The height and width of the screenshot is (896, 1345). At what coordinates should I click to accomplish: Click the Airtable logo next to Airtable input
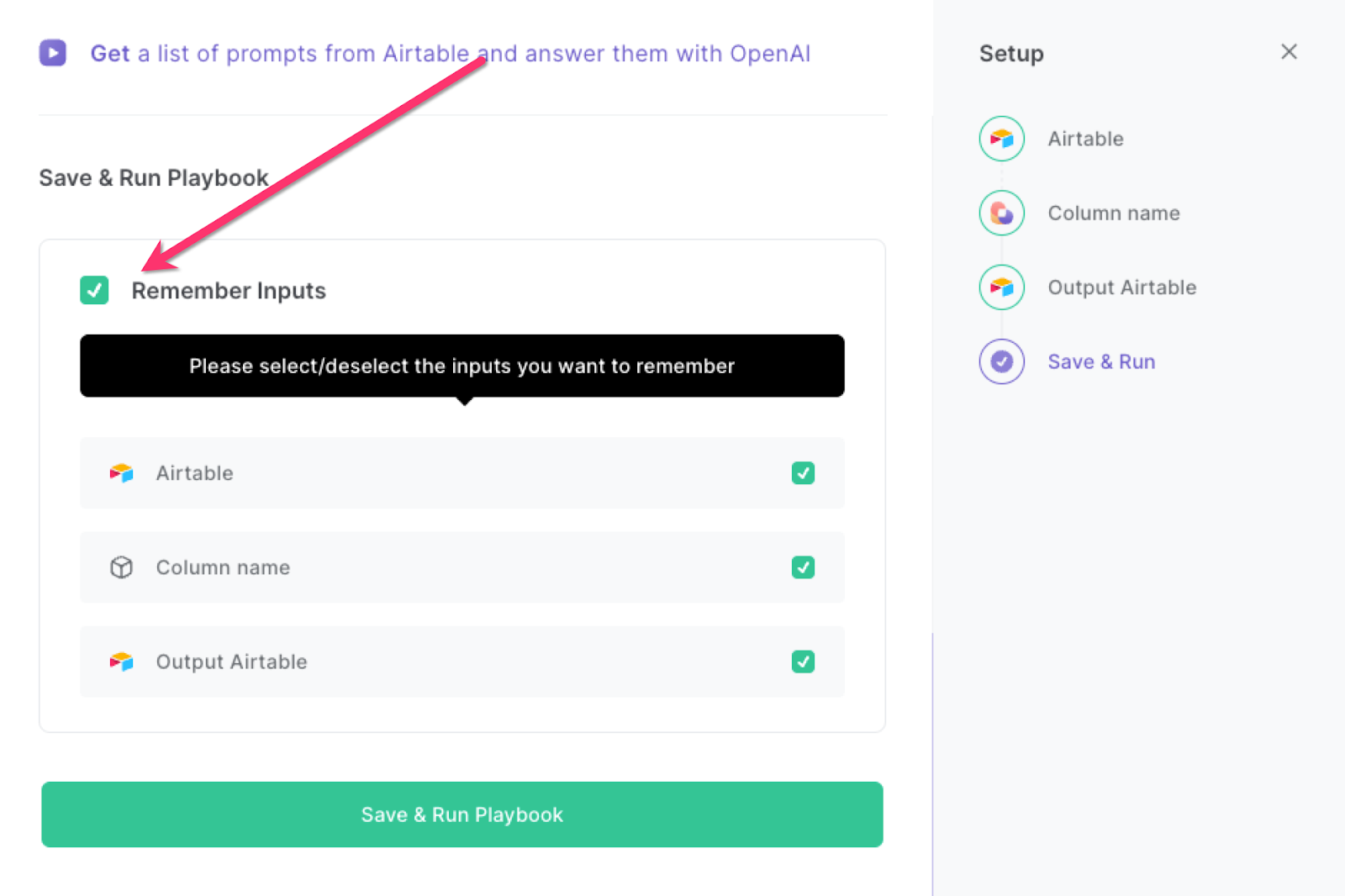[x=121, y=473]
